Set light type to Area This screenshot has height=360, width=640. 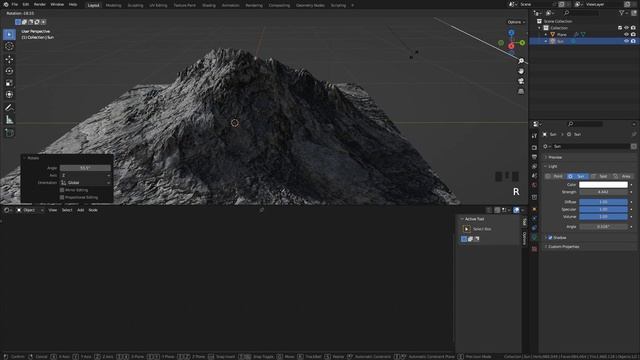pos(622,176)
